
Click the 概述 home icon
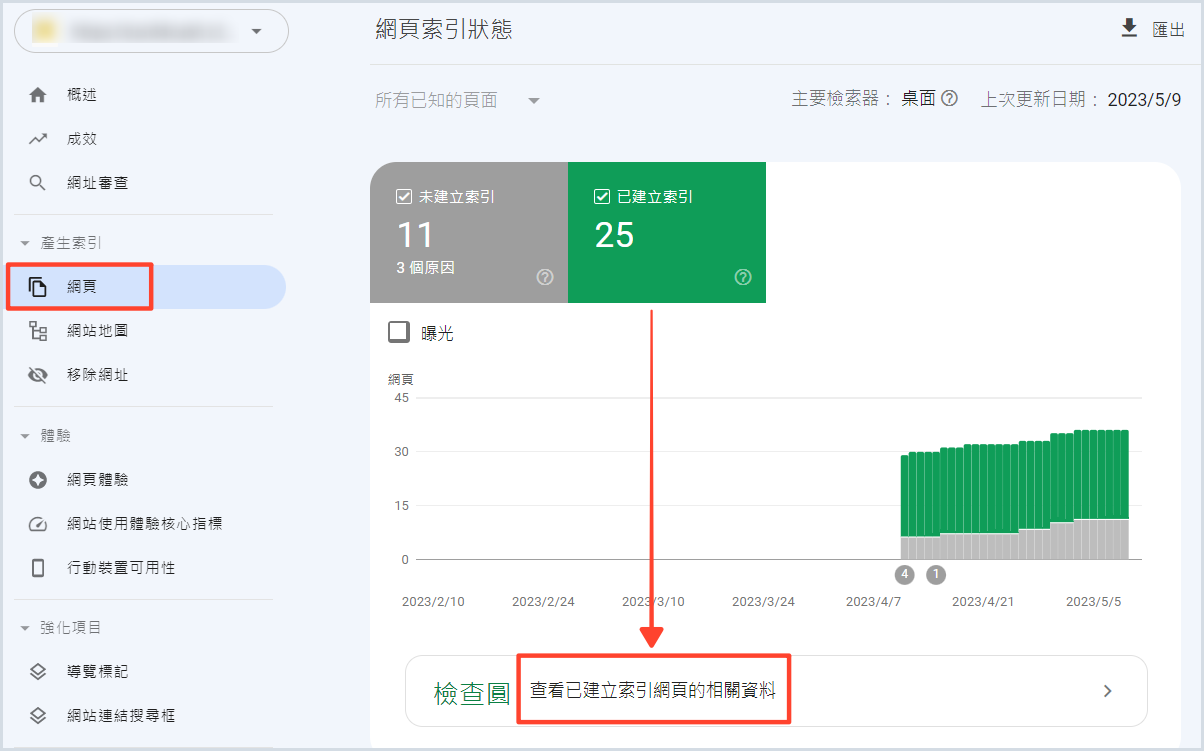pyautogui.click(x=38, y=95)
